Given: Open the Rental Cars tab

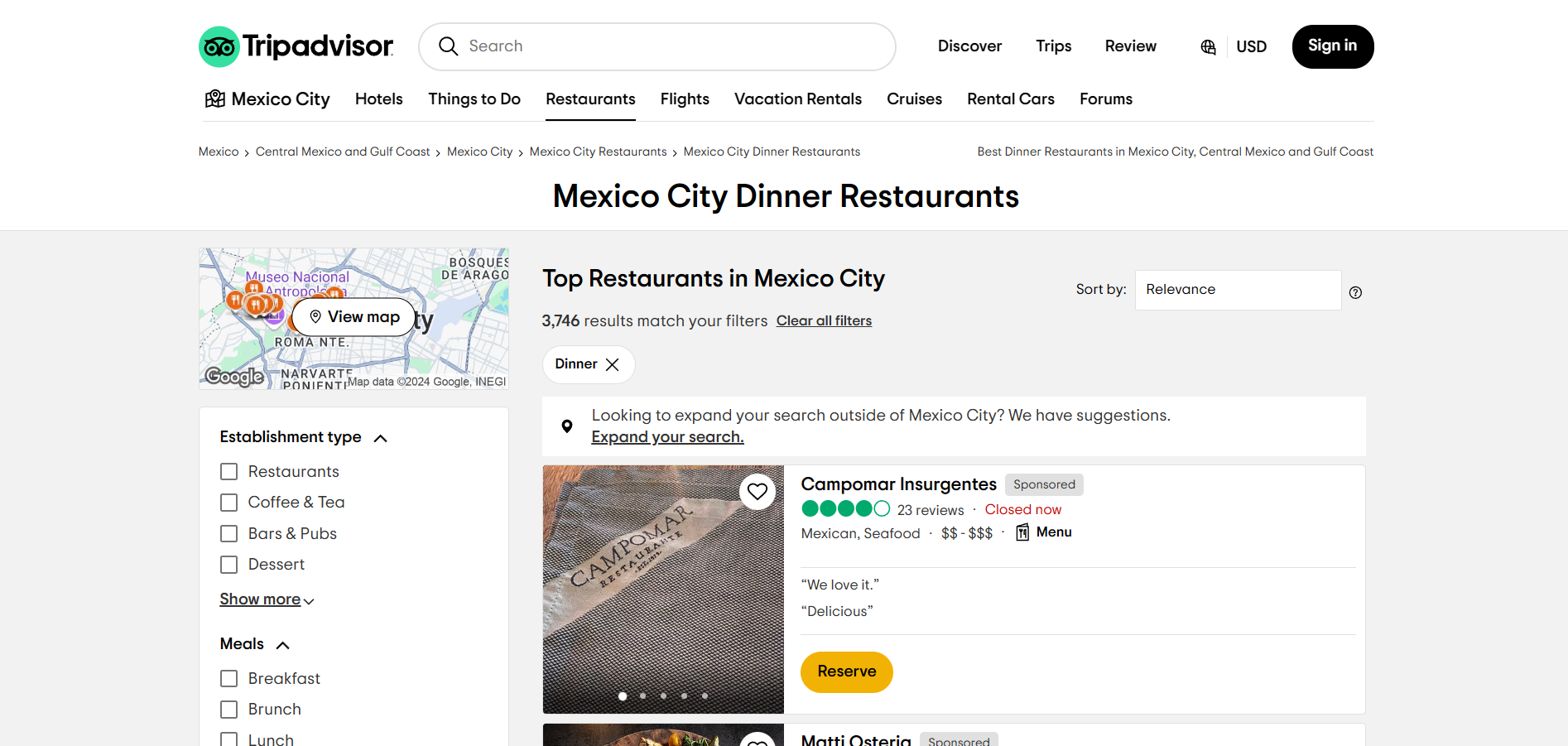Looking at the screenshot, I should [x=1011, y=99].
